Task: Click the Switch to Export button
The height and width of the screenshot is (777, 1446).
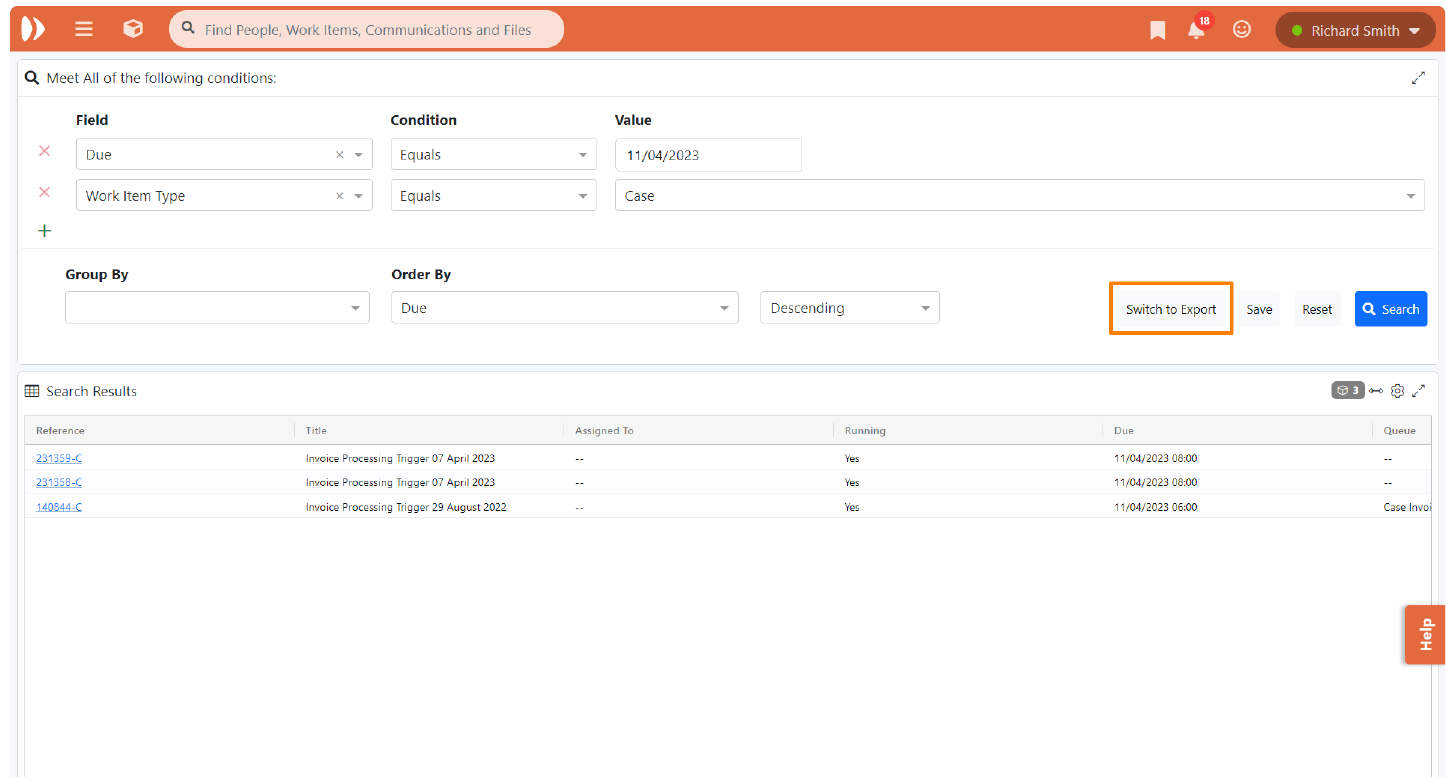Action: click(x=1171, y=309)
